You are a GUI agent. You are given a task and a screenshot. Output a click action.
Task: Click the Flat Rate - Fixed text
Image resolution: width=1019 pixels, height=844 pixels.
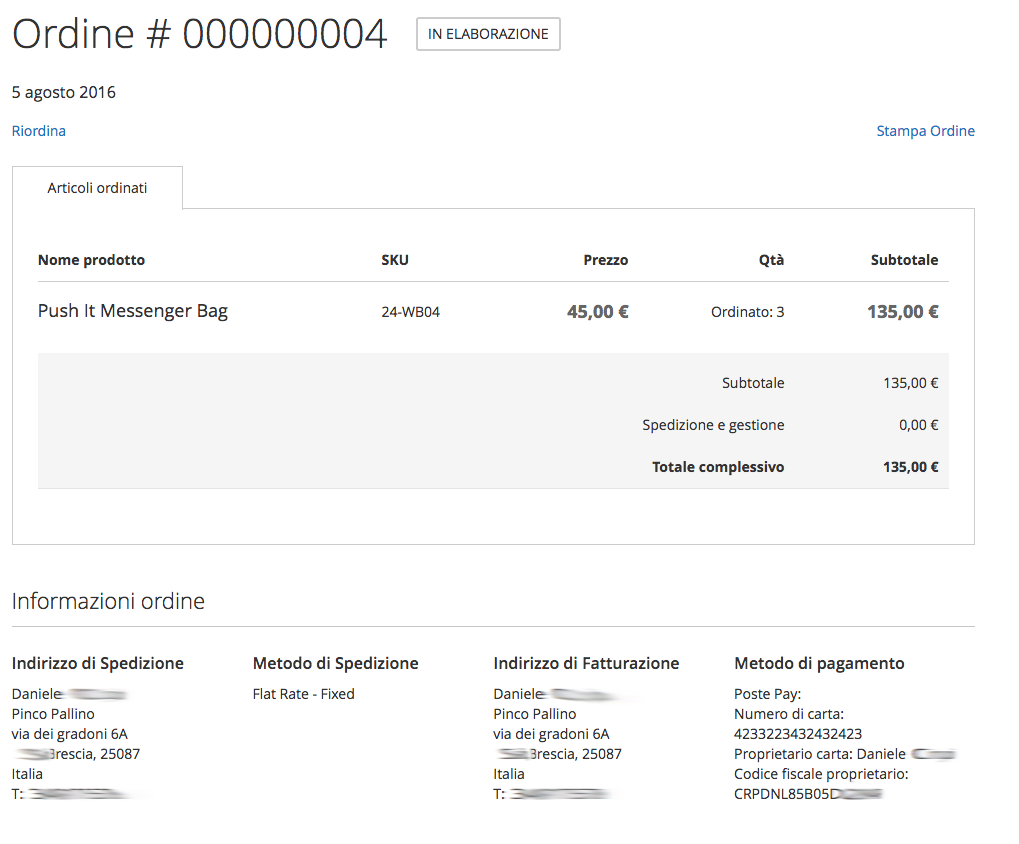coord(303,694)
